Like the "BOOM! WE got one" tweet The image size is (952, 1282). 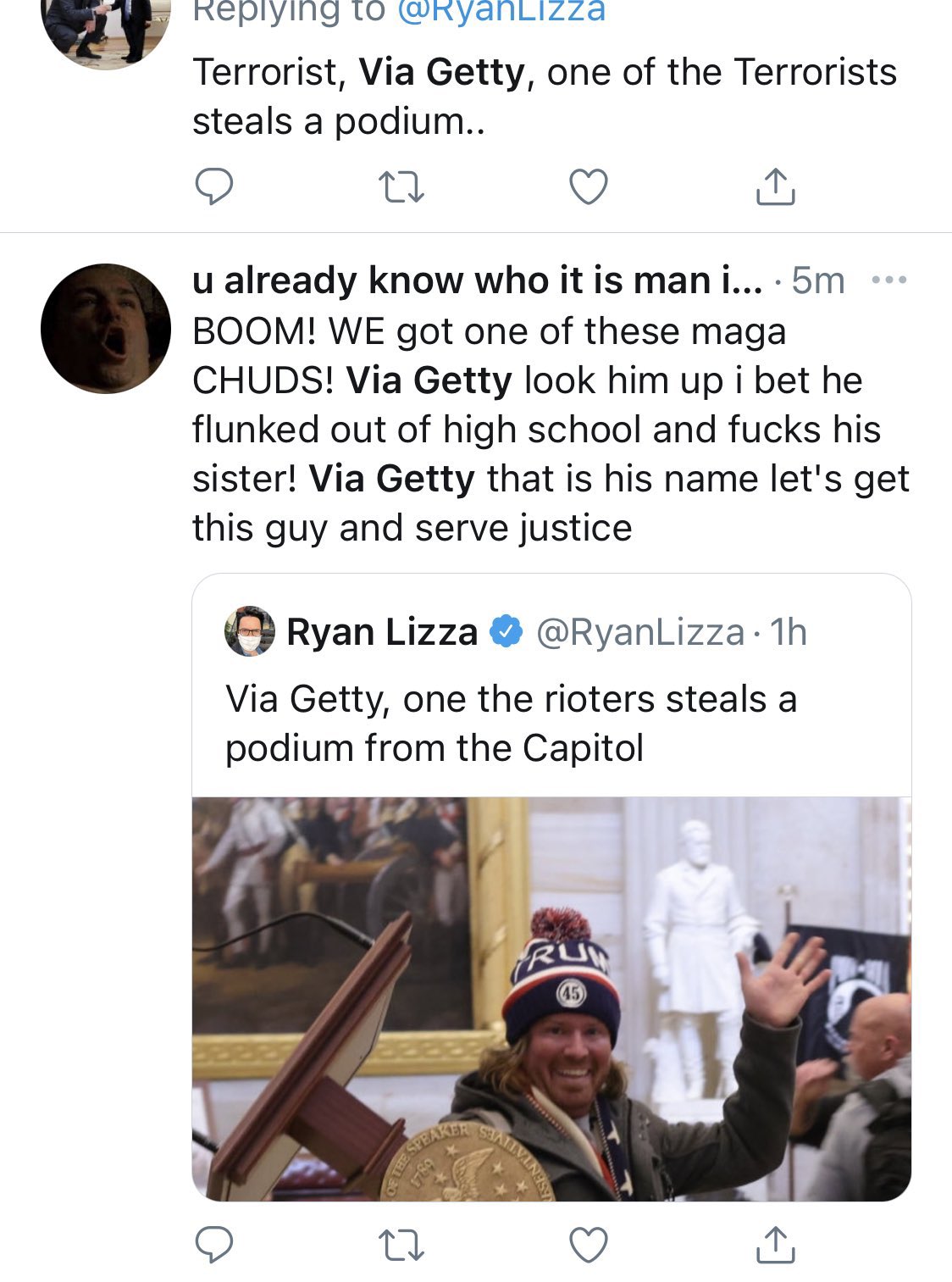tap(589, 1244)
